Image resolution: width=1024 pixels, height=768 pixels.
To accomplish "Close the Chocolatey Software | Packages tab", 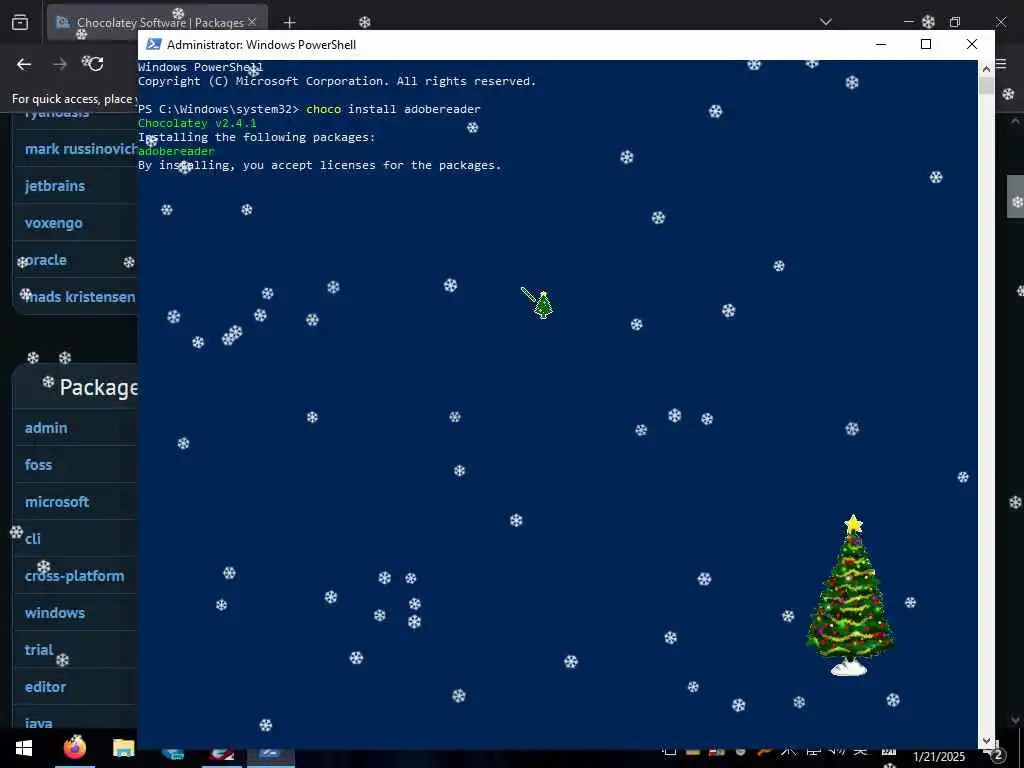I will coord(252,22).
